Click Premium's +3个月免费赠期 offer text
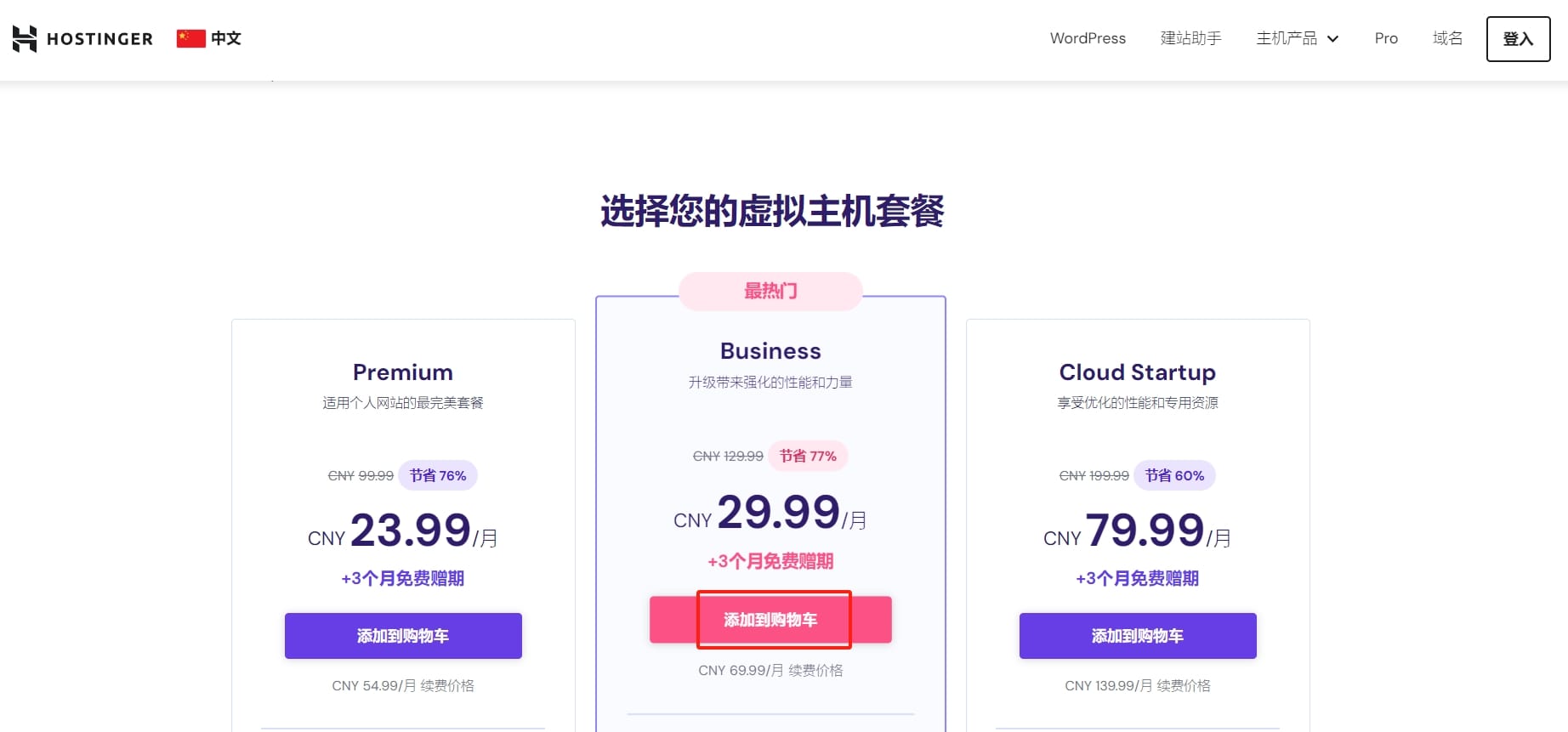Image resolution: width=1568 pixels, height=732 pixels. [403, 579]
